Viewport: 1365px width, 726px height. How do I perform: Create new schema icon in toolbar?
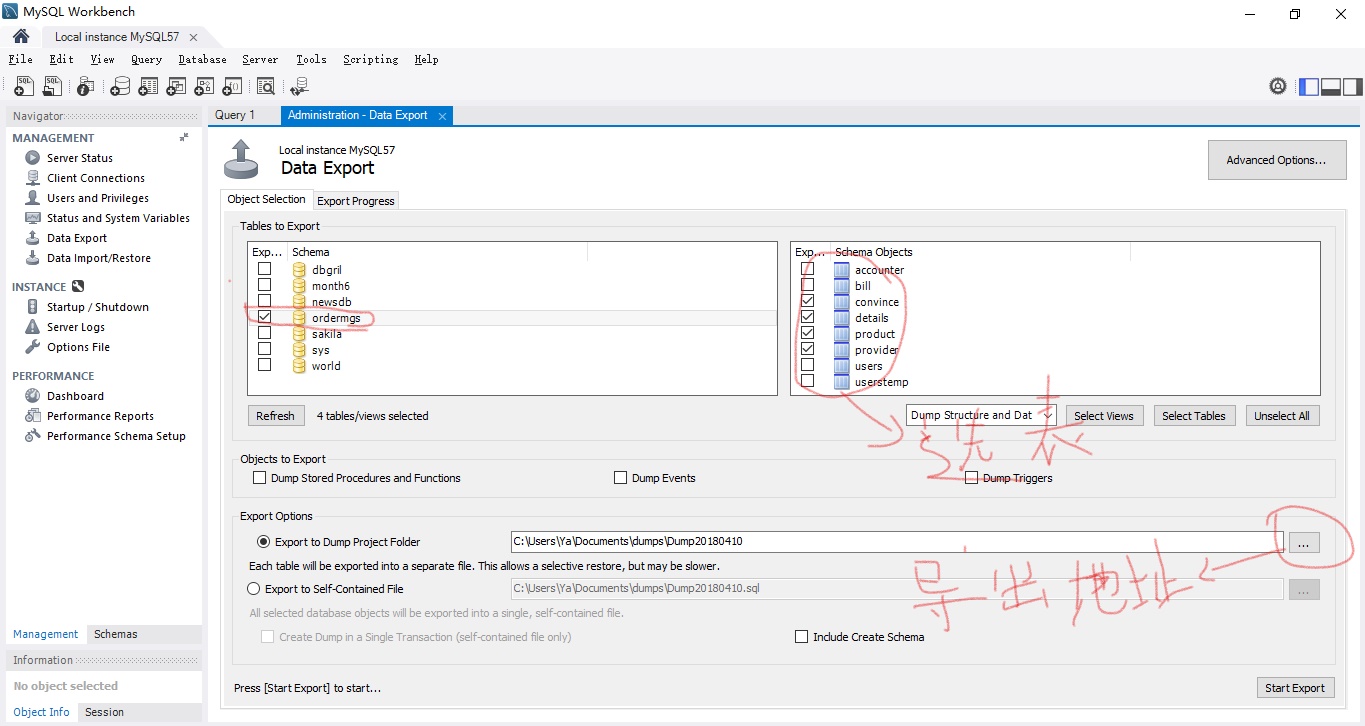point(120,87)
